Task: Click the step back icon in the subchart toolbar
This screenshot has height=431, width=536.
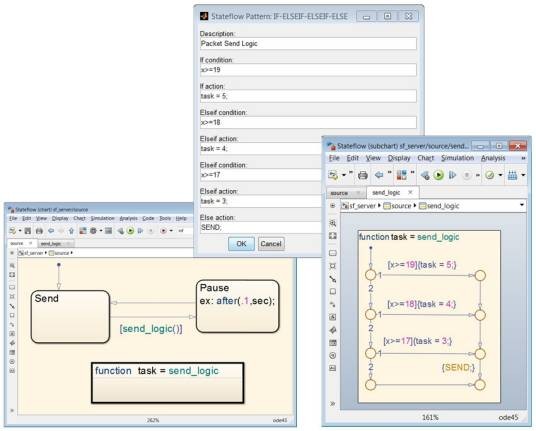Action: coord(425,175)
